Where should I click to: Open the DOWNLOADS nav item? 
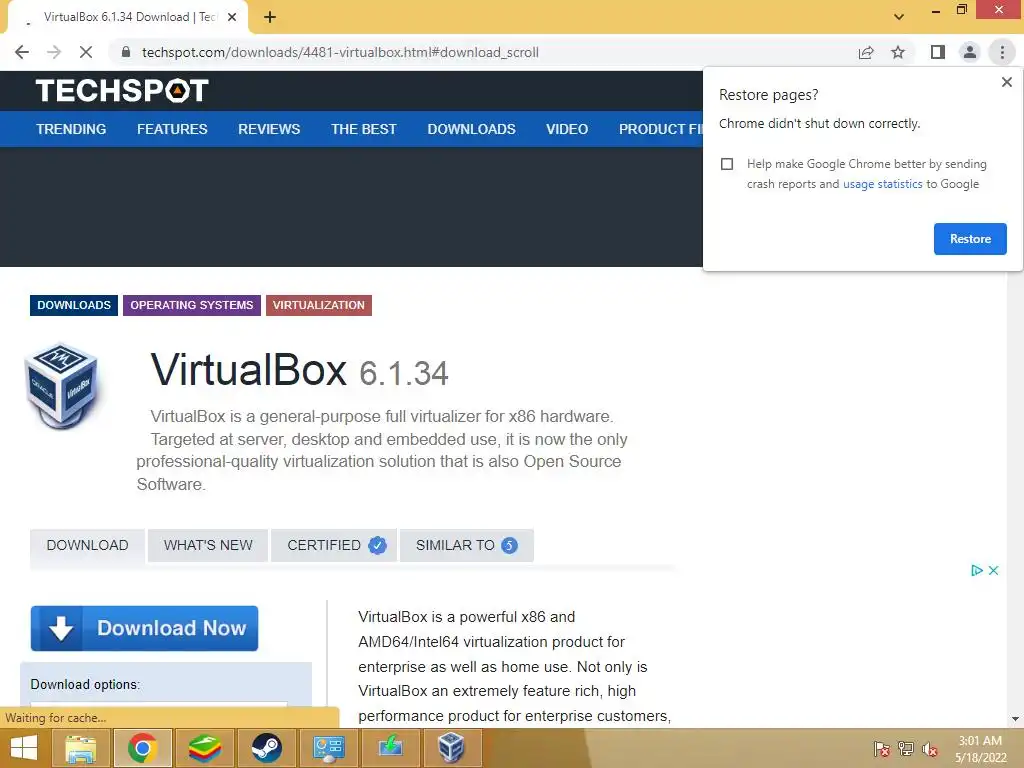point(472,129)
